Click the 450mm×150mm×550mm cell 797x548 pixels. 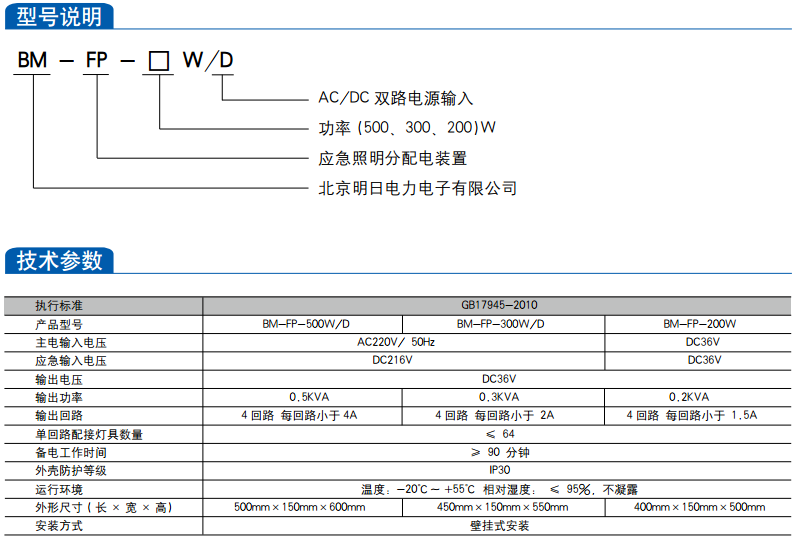[x=502, y=507]
